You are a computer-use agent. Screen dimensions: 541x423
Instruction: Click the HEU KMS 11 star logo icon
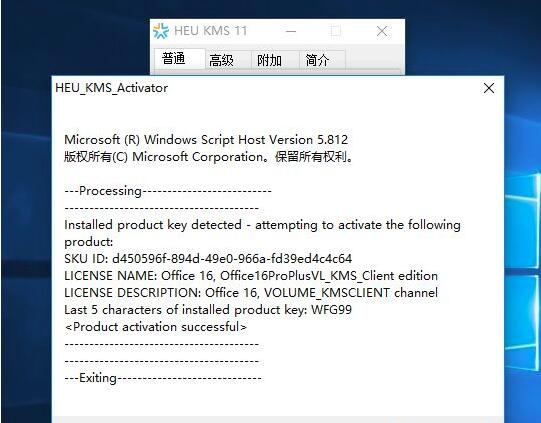161,31
